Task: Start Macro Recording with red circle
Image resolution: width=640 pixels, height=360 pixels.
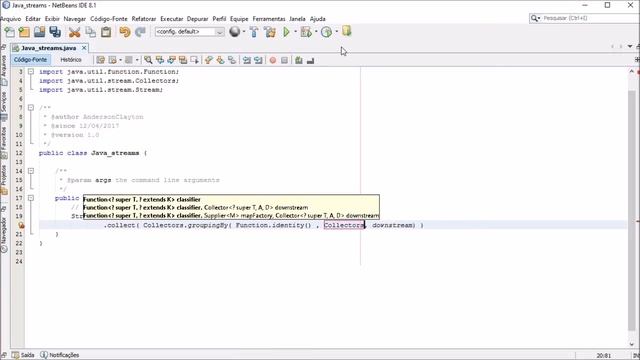Action: (273, 60)
